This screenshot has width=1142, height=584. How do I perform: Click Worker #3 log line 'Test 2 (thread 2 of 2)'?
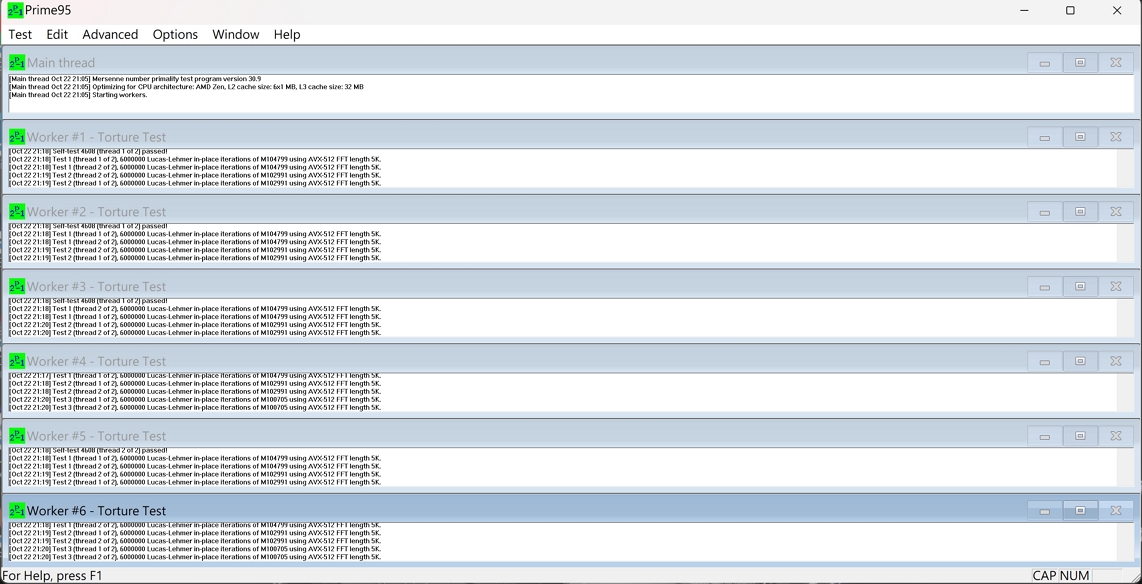click(195, 333)
